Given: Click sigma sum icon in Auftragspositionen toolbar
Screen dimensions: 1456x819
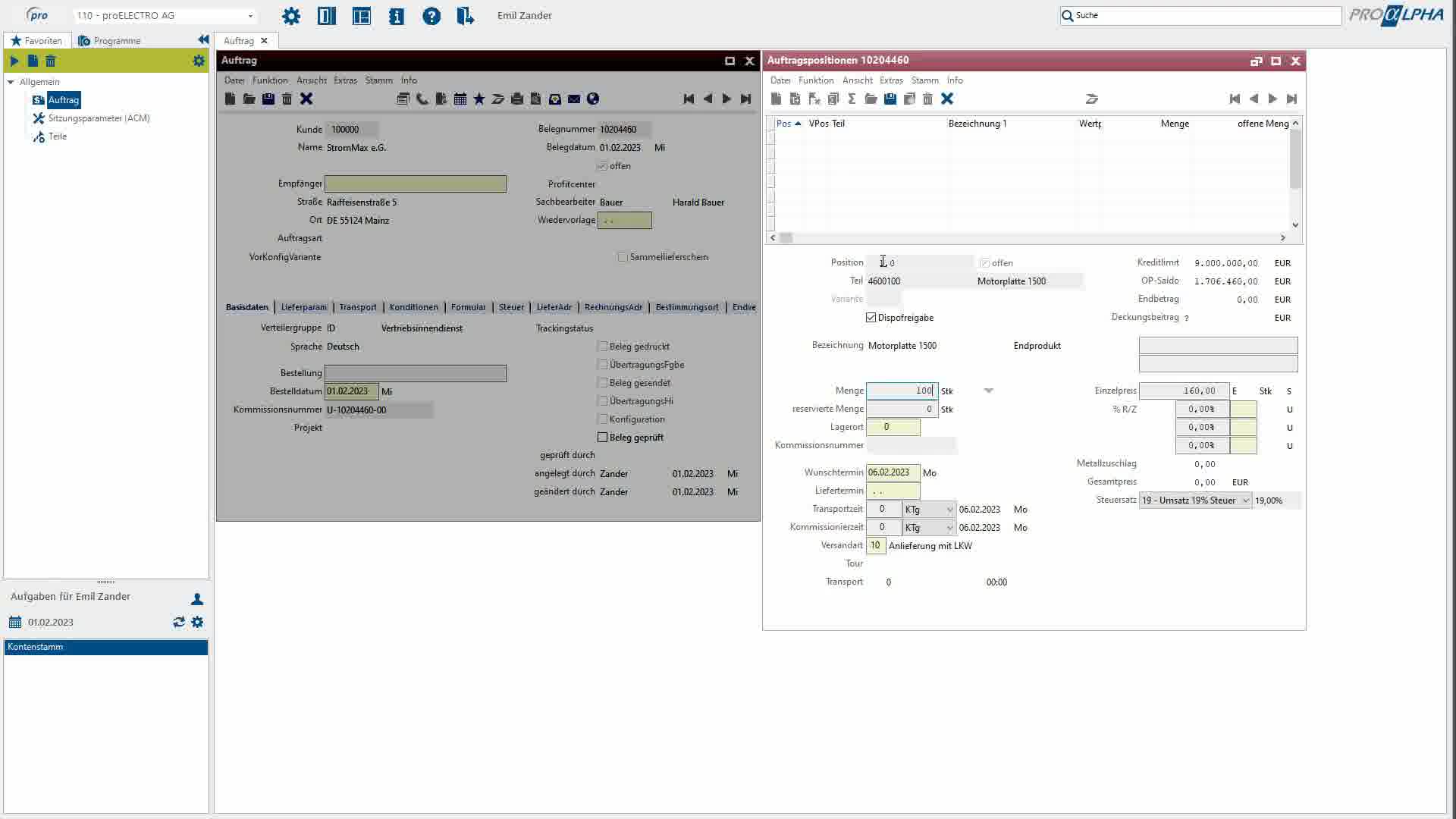Looking at the screenshot, I should (852, 99).
